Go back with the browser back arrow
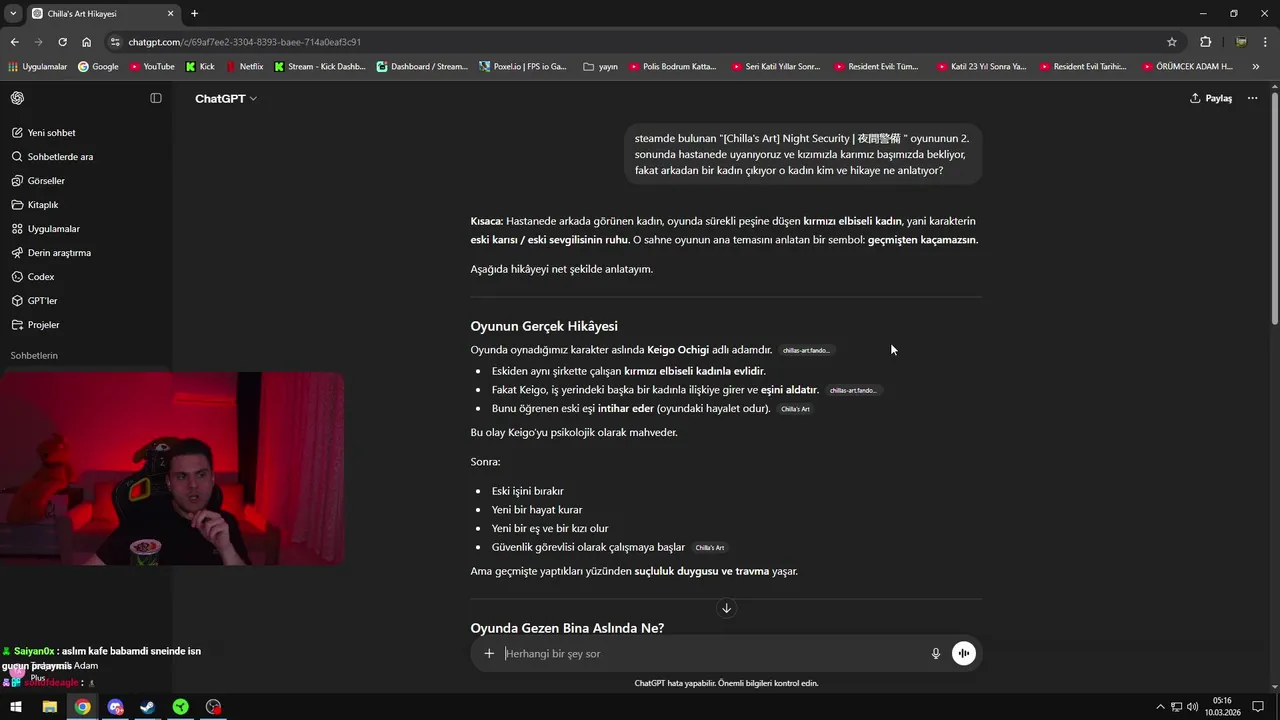1280x720 pixels. [14, 42]
